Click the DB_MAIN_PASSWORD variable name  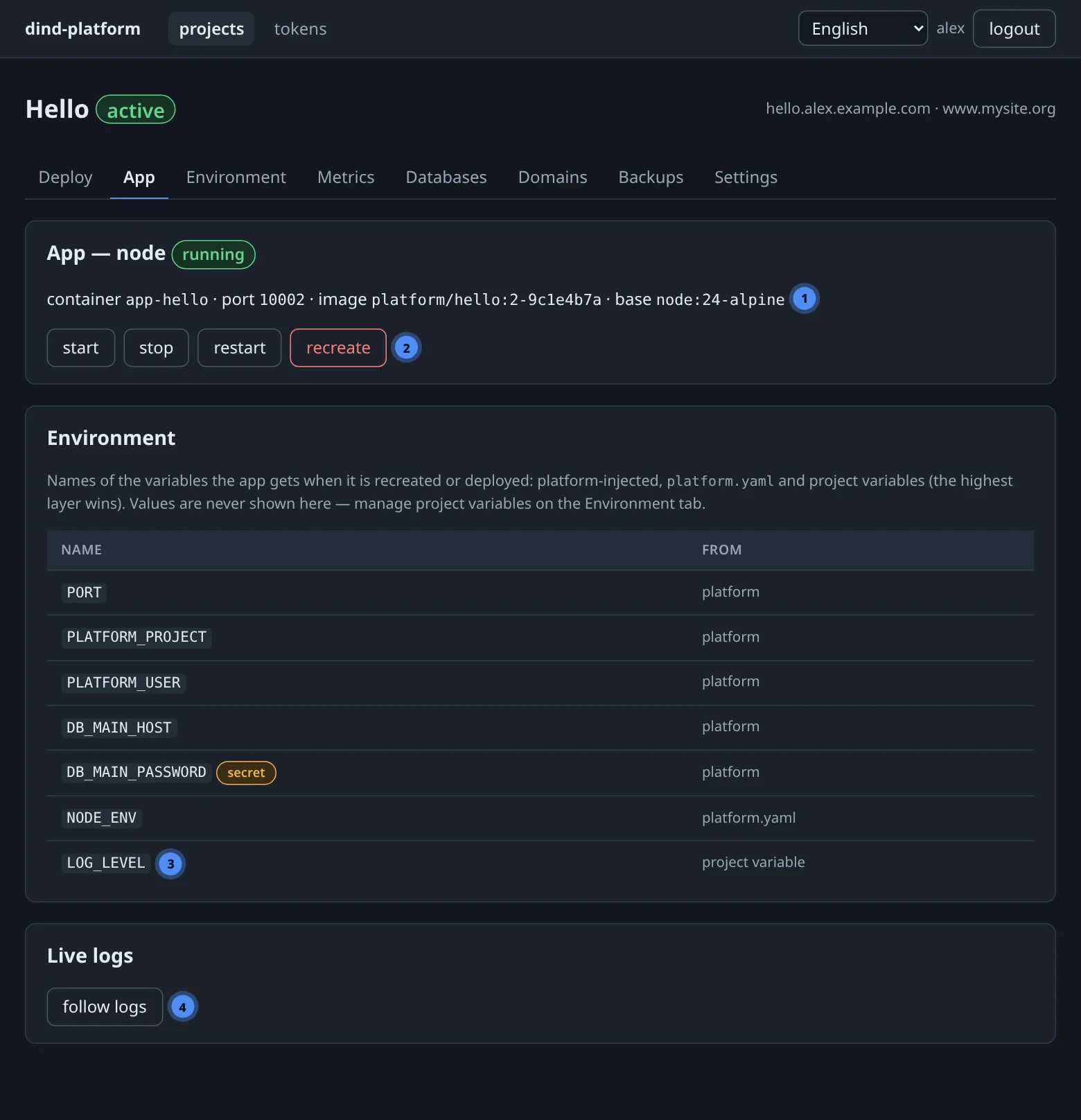coord(137,773)
